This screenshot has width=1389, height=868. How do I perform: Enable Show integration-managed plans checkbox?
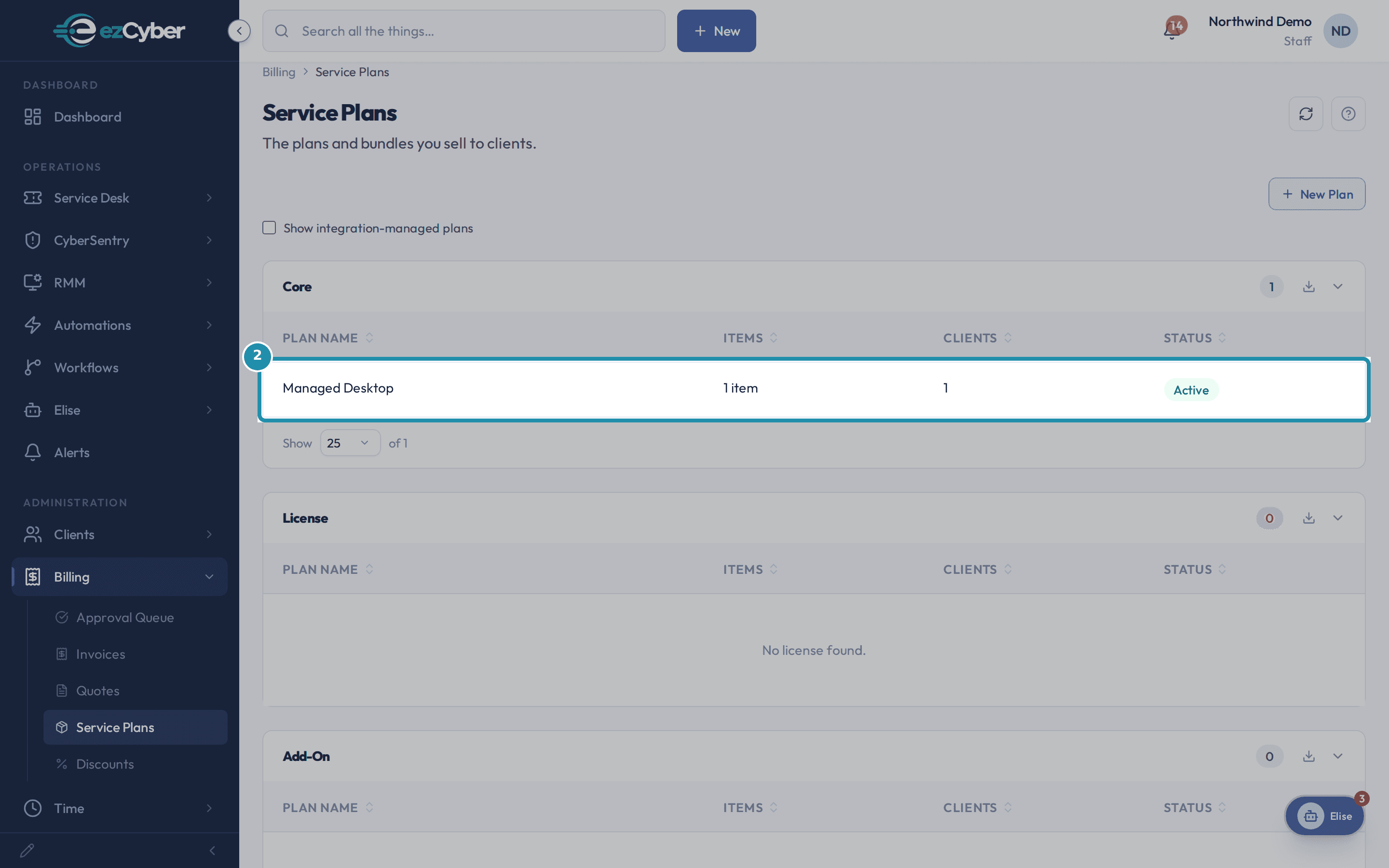tap(269, 228)
